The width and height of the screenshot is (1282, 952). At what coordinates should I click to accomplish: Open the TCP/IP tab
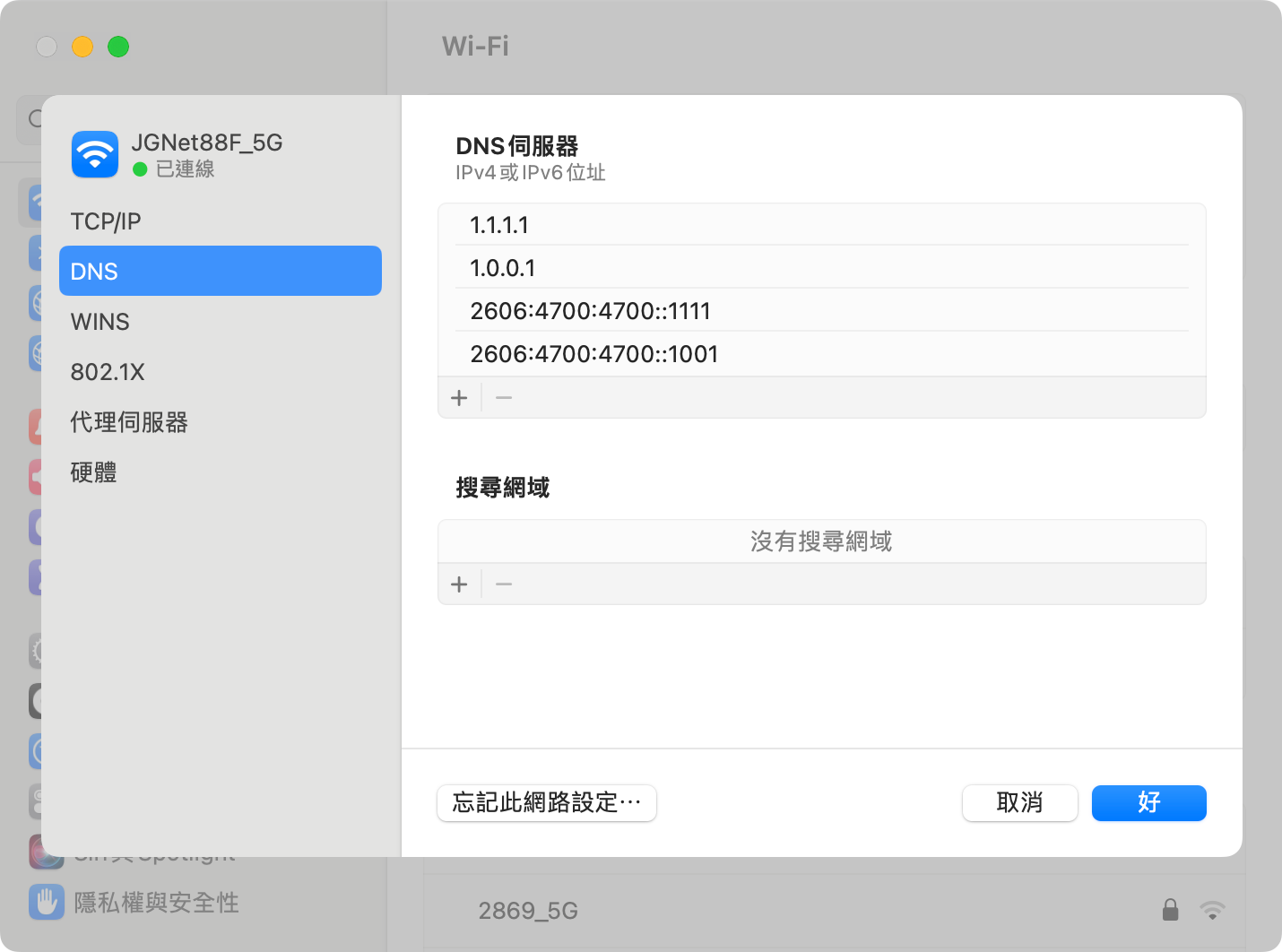pyautogui.click(x=106, y=221)
